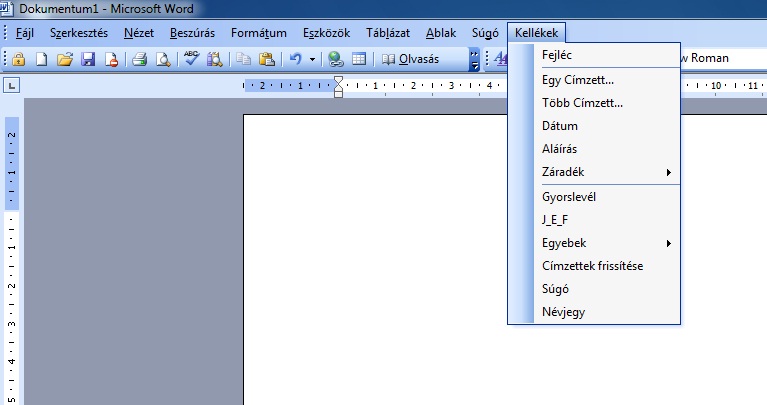Image resolution: width=767 pixels, height=405 pixels.
Task: Click the font name box
Action: 720,58
